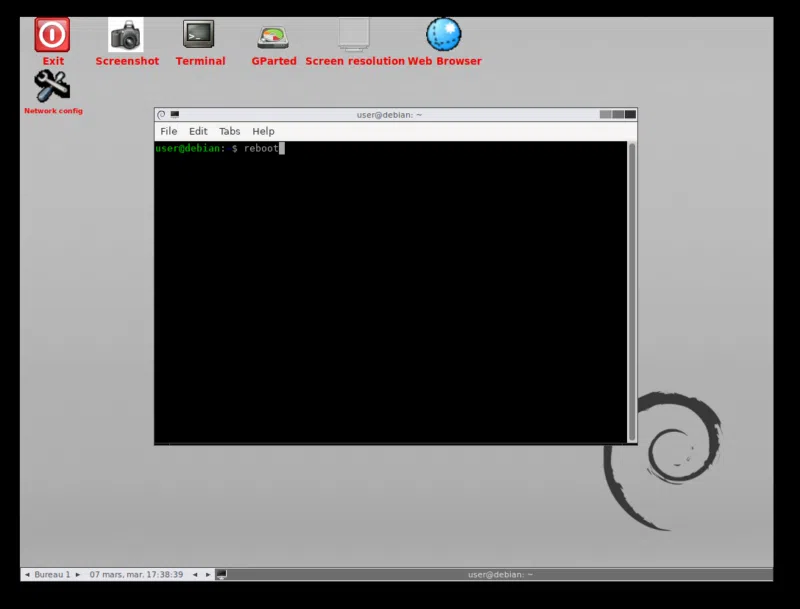This screenshot has height=609, width=800.
Task: Switch to previous workspace with left arrow before Bureau 1
Action: (27, 575)
